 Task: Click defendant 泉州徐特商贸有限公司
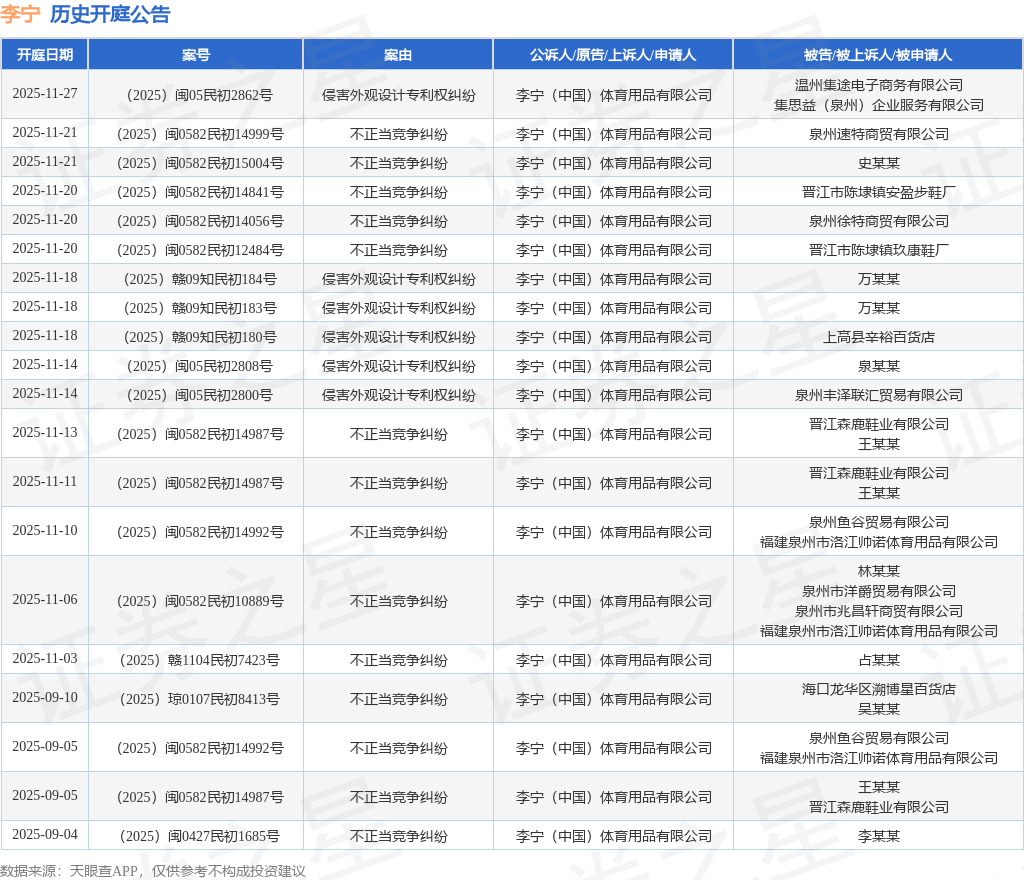[x=878, y=221]
